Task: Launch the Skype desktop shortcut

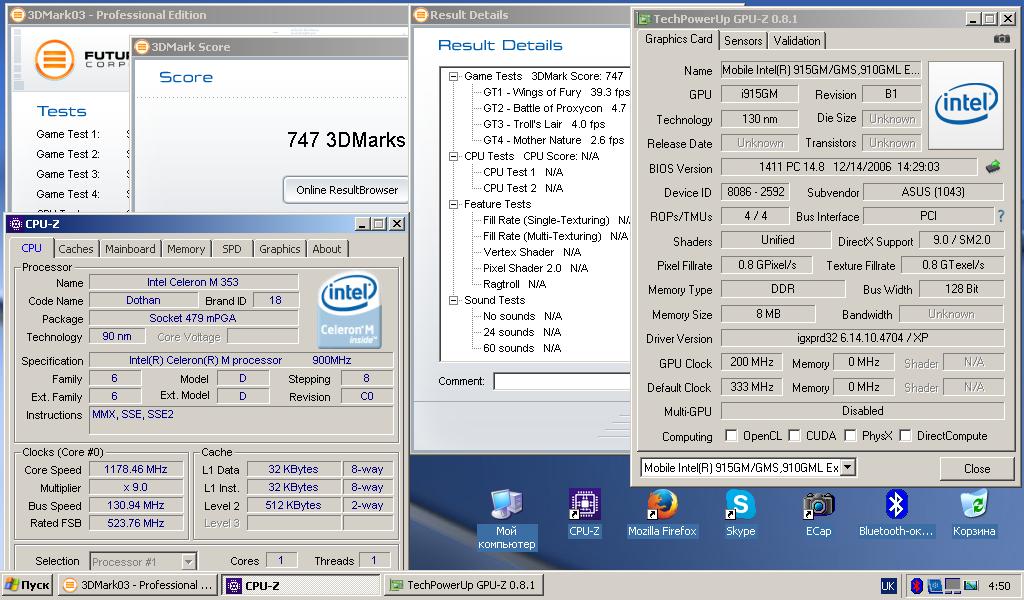Action: click(741, 513)
